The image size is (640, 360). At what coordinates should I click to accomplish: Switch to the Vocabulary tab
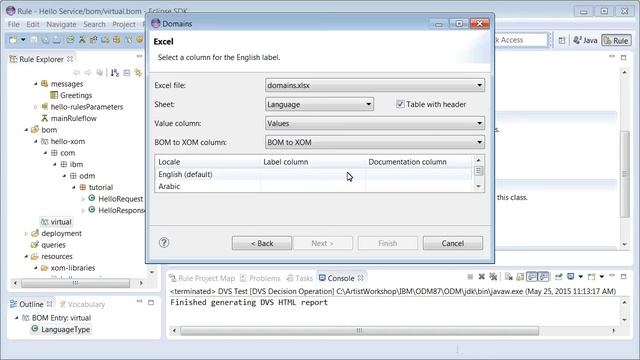[82, 304]
